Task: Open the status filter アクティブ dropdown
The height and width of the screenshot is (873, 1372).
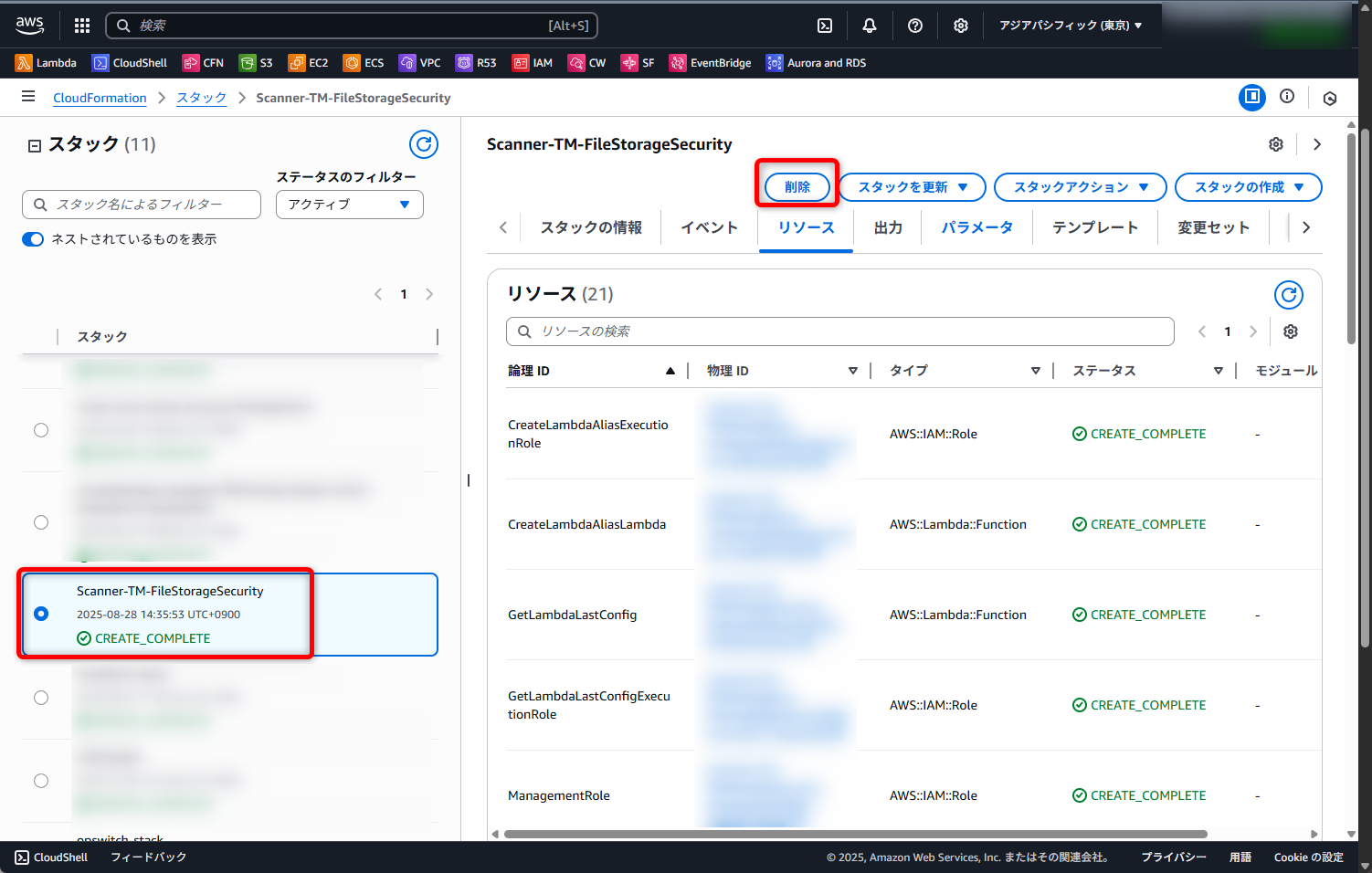Action: pos(350,205)
